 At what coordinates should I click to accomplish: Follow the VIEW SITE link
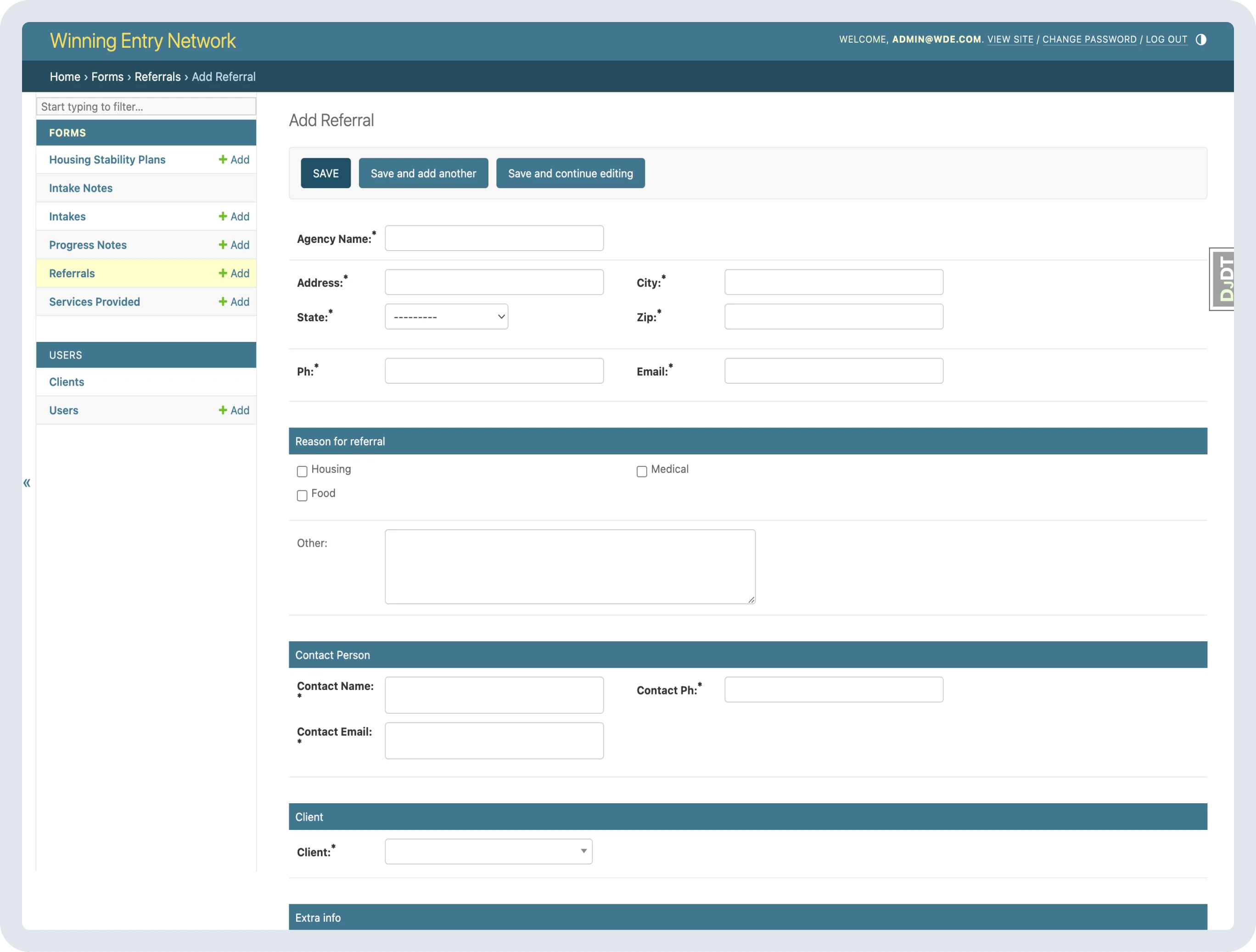(1010, 39)
